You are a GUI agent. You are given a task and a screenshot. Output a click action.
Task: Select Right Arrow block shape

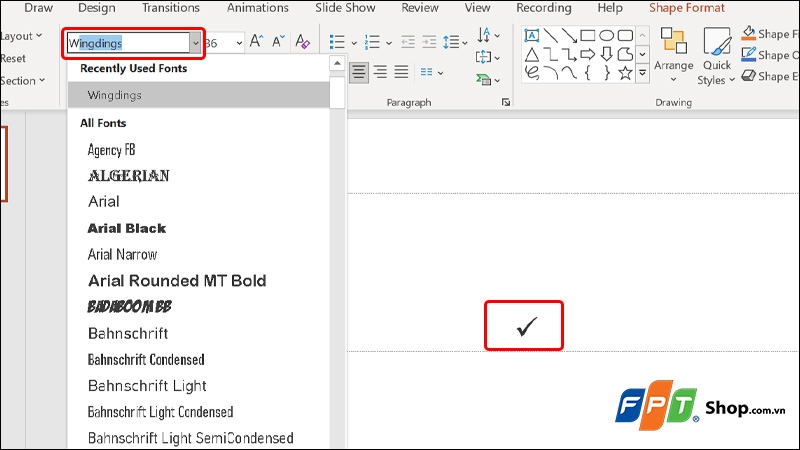[x=588, y=54]
